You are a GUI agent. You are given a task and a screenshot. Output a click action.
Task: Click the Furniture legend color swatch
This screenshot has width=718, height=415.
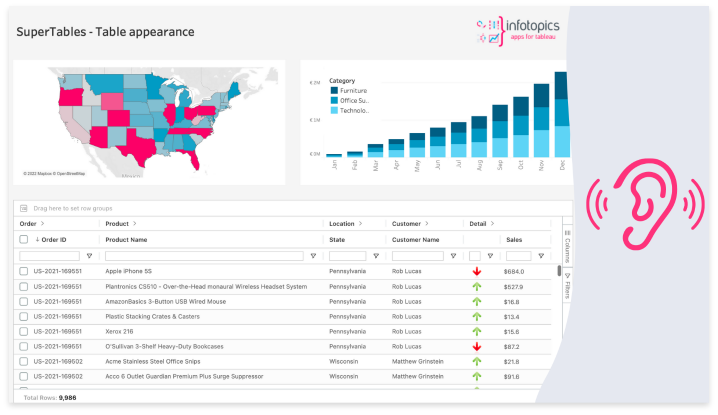(x=335, y=90)
